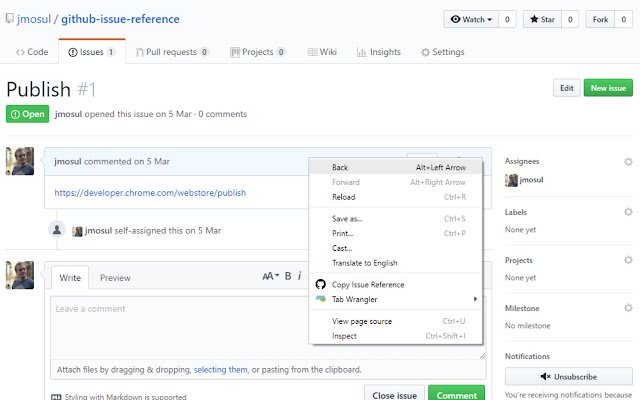This screenshot has height=400, width=640.
Task: Open the Milestone gear icon
Action: [628, 308]
